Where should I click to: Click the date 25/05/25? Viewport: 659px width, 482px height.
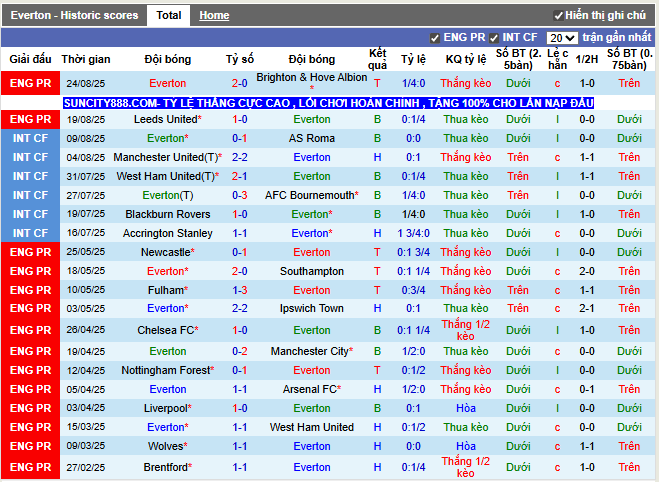(86, 252)
